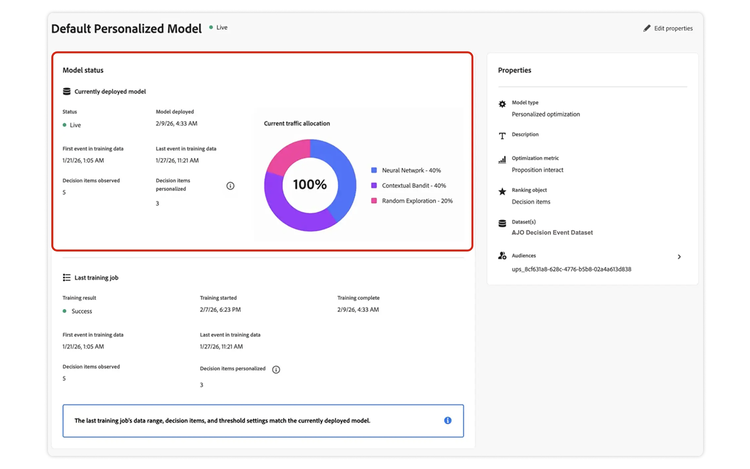
Task: Click the Dataset(s) database icon
Action: pos(502,223)
